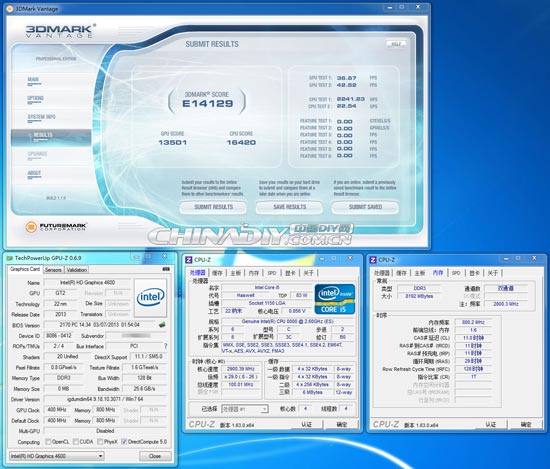
Task: Click the SUBMIT RESULTS button
Action: coord(213,207)
